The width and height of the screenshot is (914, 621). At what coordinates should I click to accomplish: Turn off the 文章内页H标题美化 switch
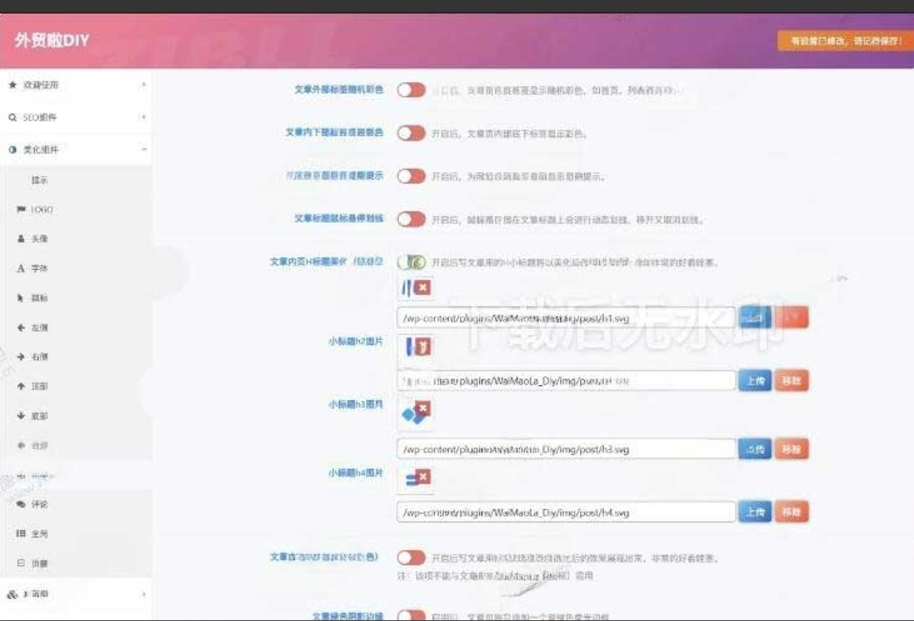(x=412, y=262)
